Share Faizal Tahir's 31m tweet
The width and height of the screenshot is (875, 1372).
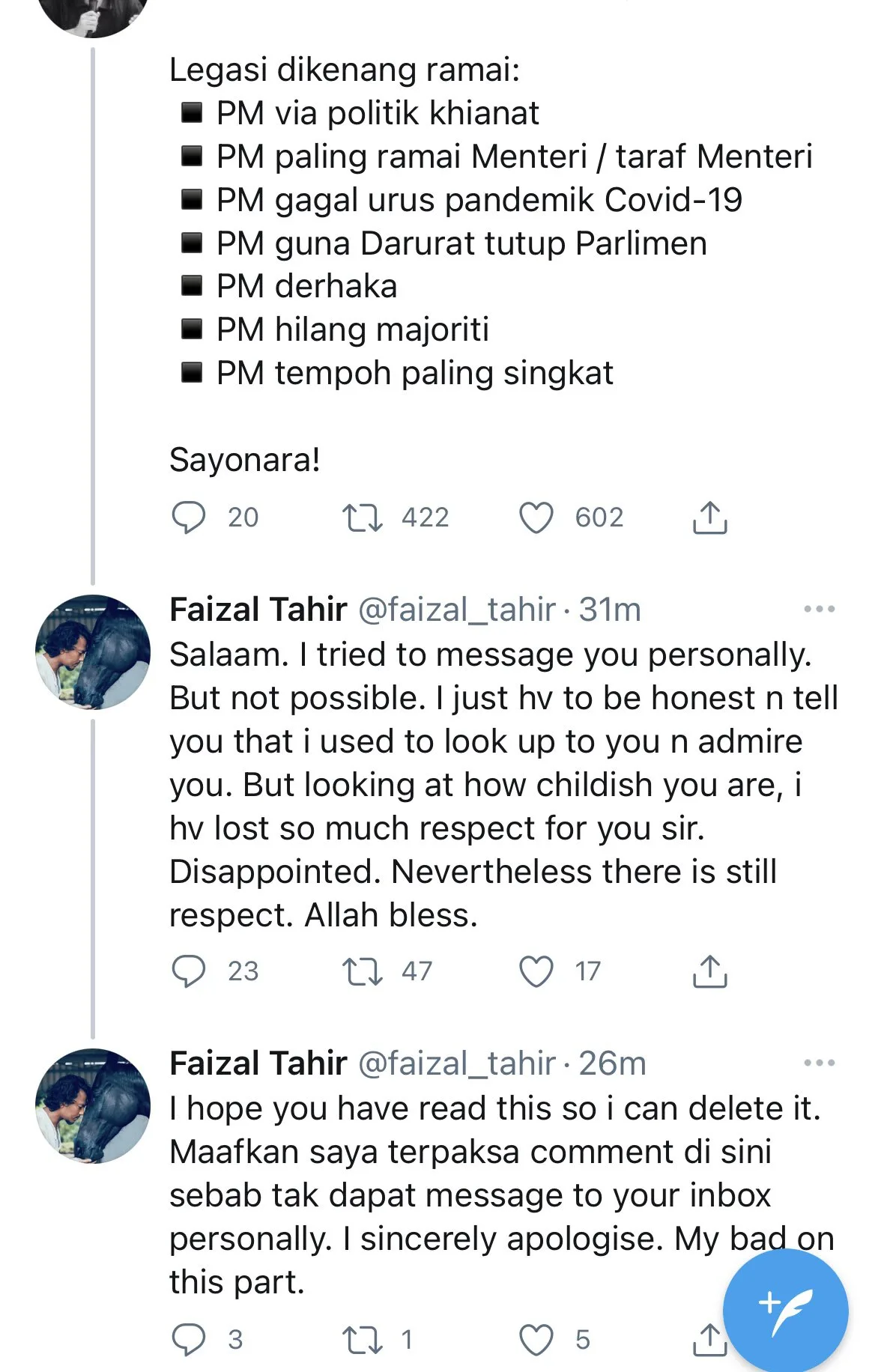709,971
